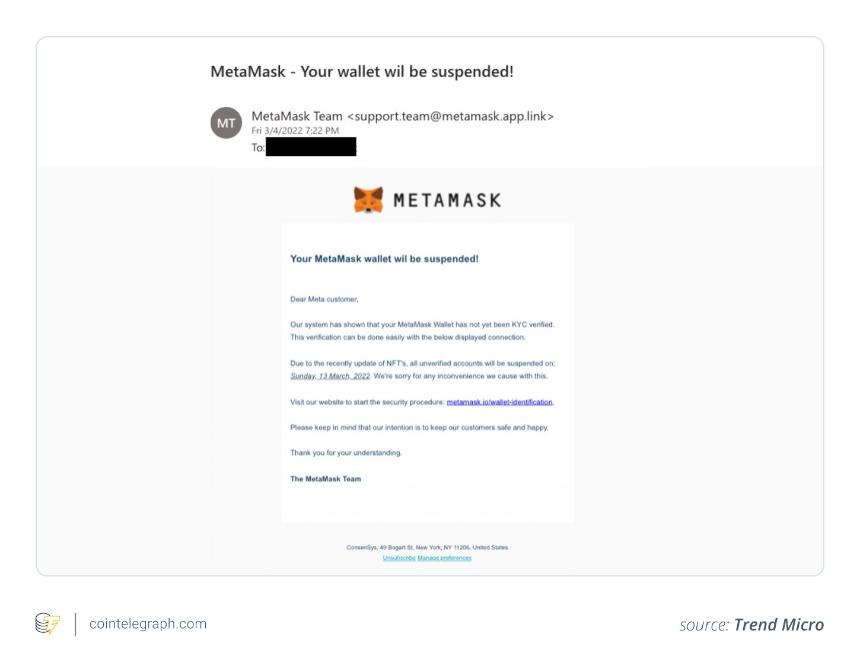This screenshot has height=672, width=860.
Task: Click the KYC verified paragraph in the email
Action: click(x=422, y=331)
